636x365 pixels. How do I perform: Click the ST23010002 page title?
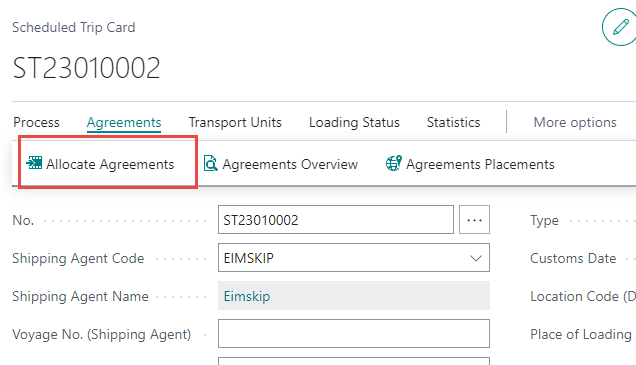coord(86,68)
